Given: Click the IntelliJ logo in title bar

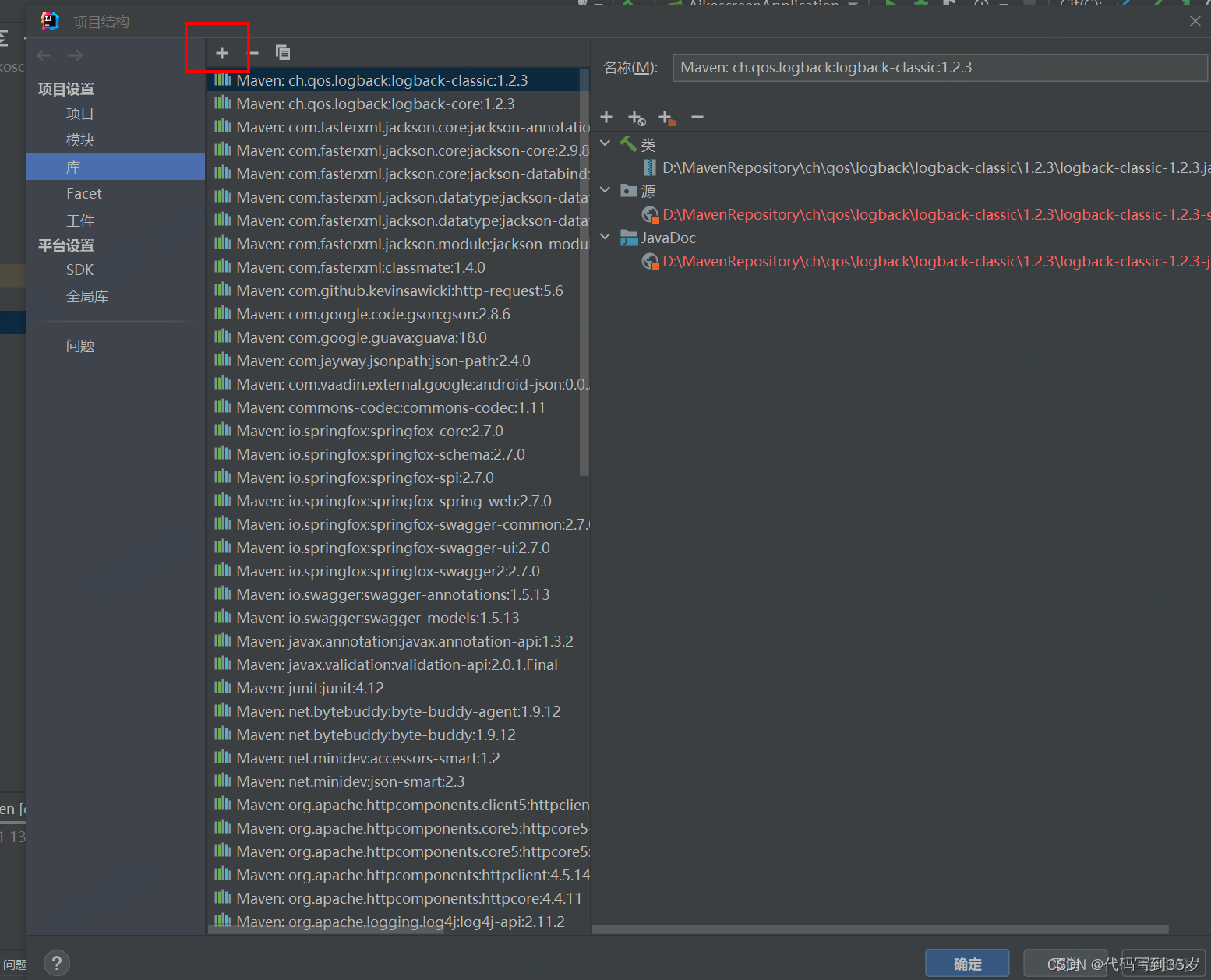Looking at the screenshot, I should (x=50, y=21).
